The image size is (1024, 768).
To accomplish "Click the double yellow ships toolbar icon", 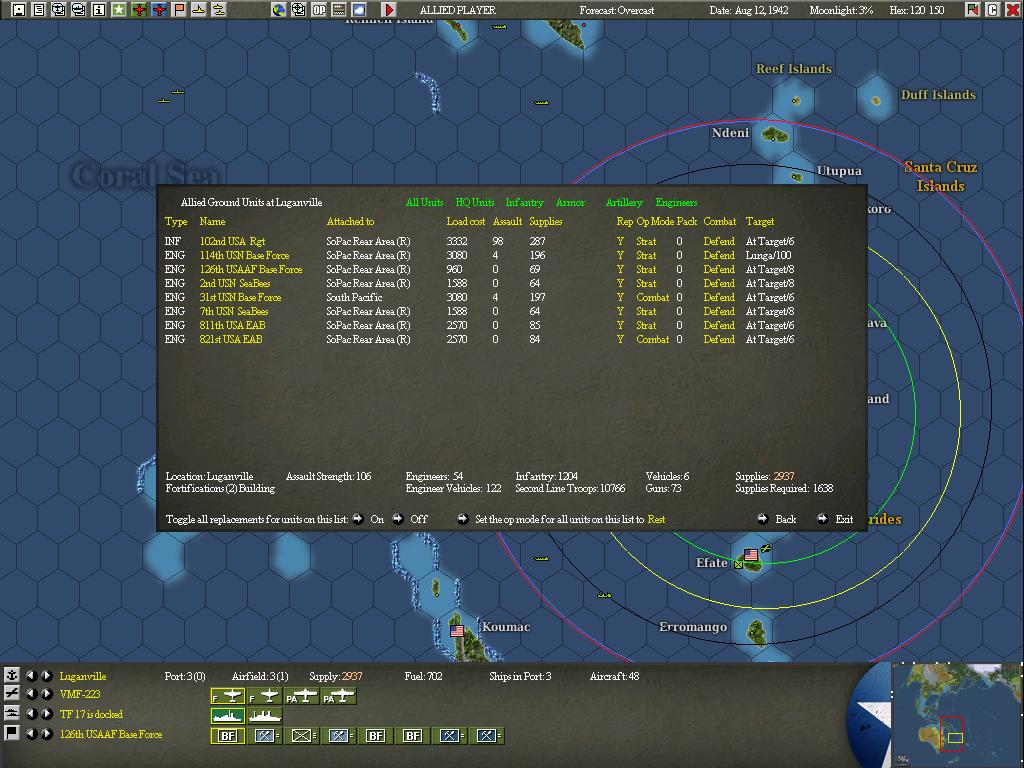I will click(x=219, y=9).
